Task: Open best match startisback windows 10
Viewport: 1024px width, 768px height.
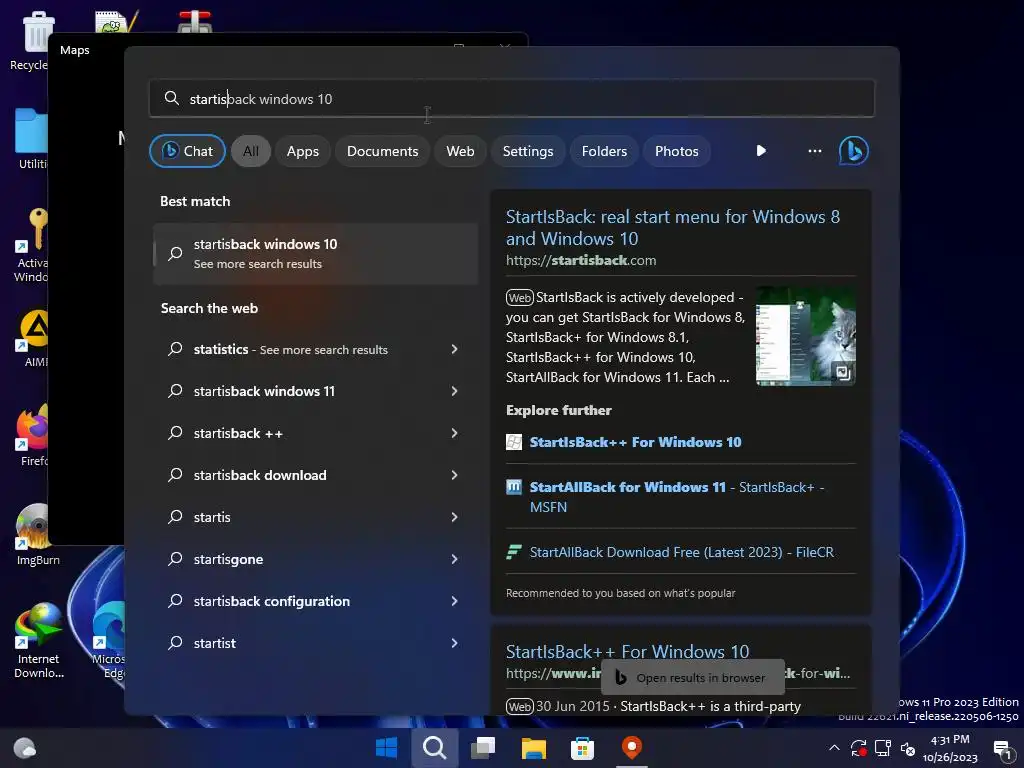Action: pos(315,253)
